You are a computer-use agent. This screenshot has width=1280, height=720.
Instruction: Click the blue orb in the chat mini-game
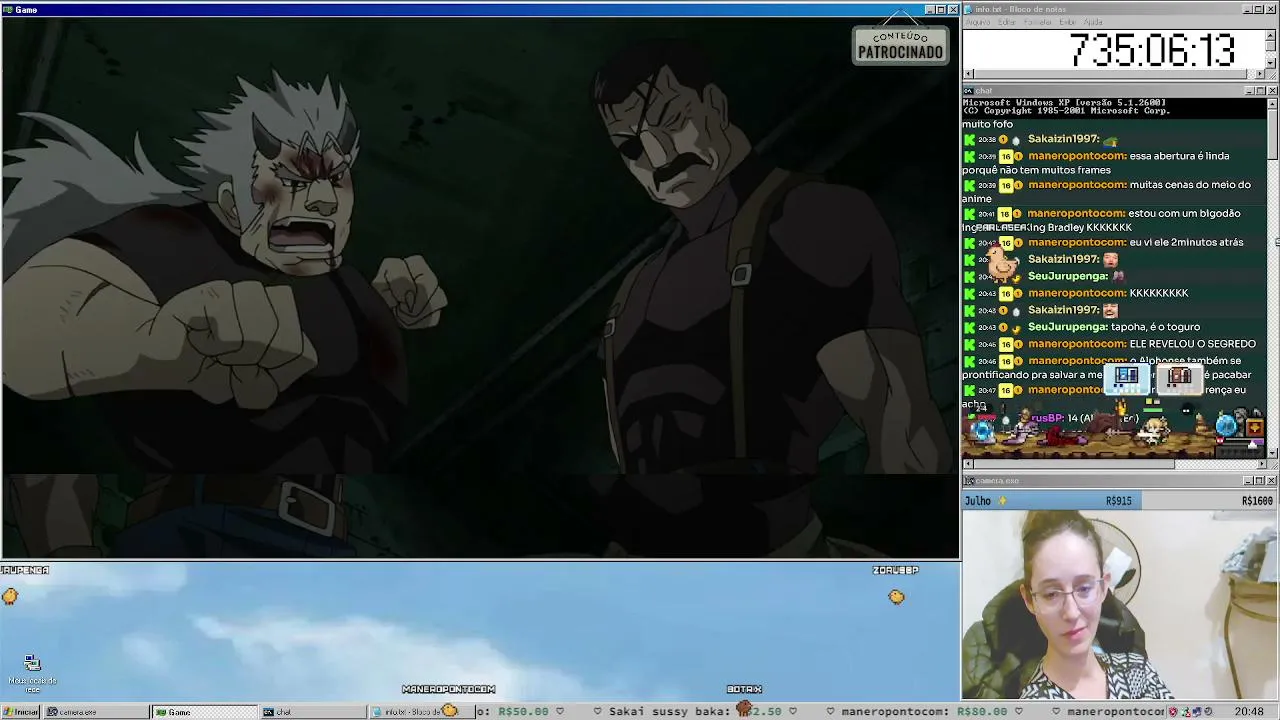click(x=1227, y=427)
